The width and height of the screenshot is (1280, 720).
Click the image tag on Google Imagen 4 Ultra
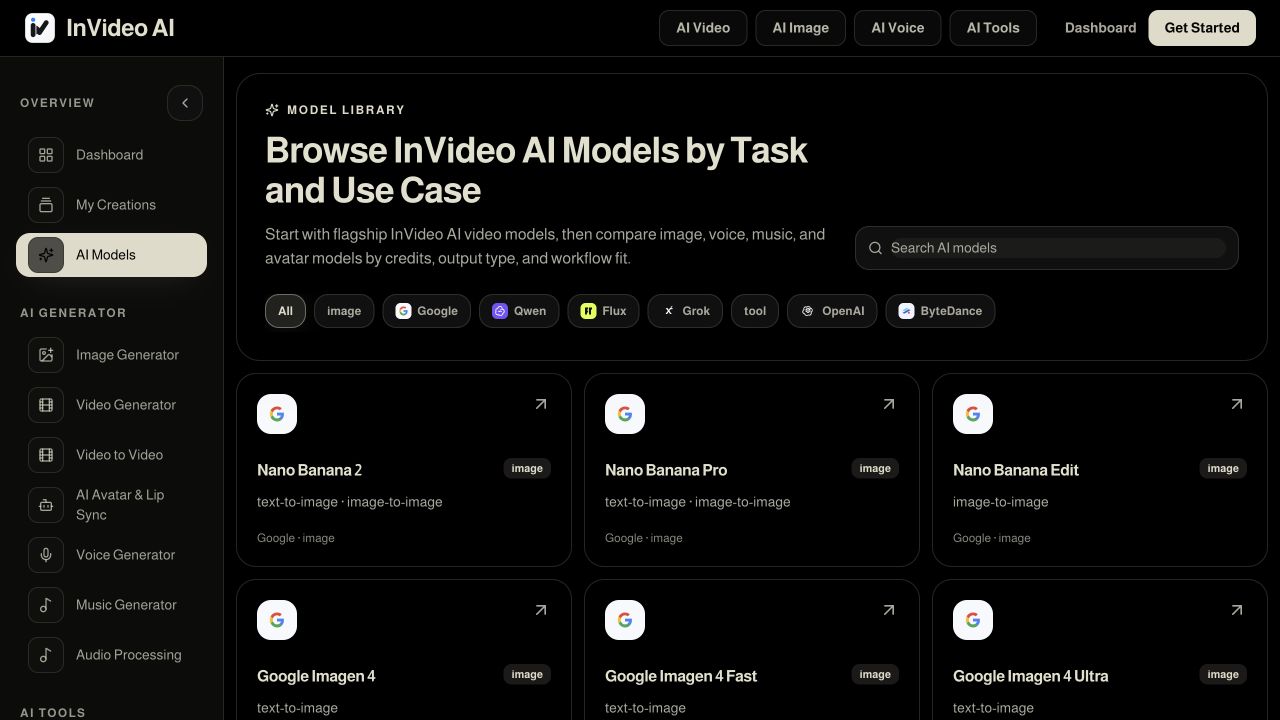click(1223, 674)
